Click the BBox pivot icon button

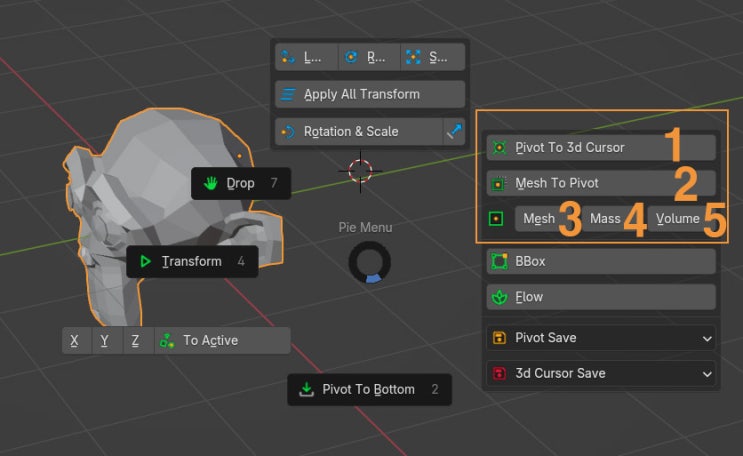point(499,261)
